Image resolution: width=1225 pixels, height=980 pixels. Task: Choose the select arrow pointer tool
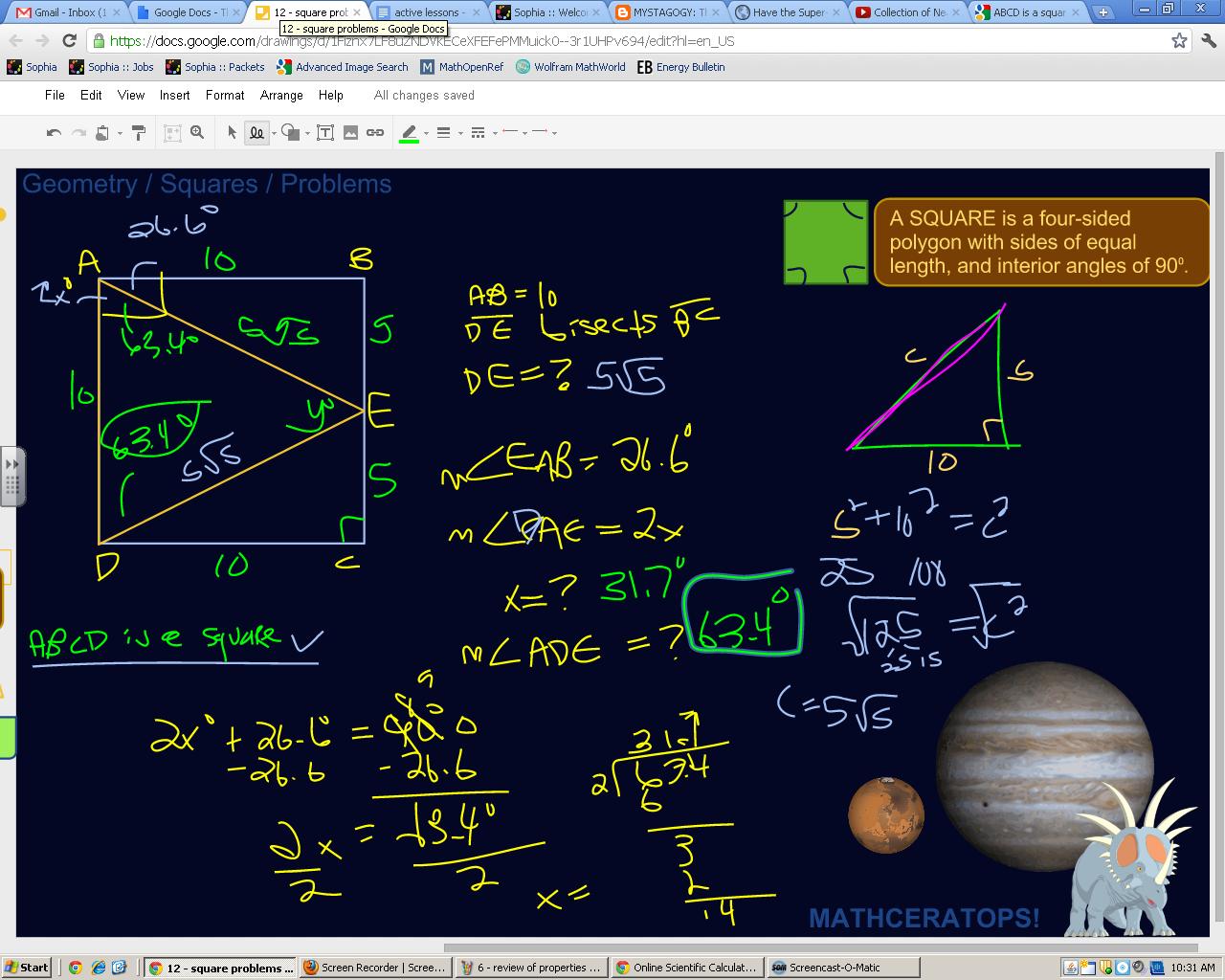(232, 133)
